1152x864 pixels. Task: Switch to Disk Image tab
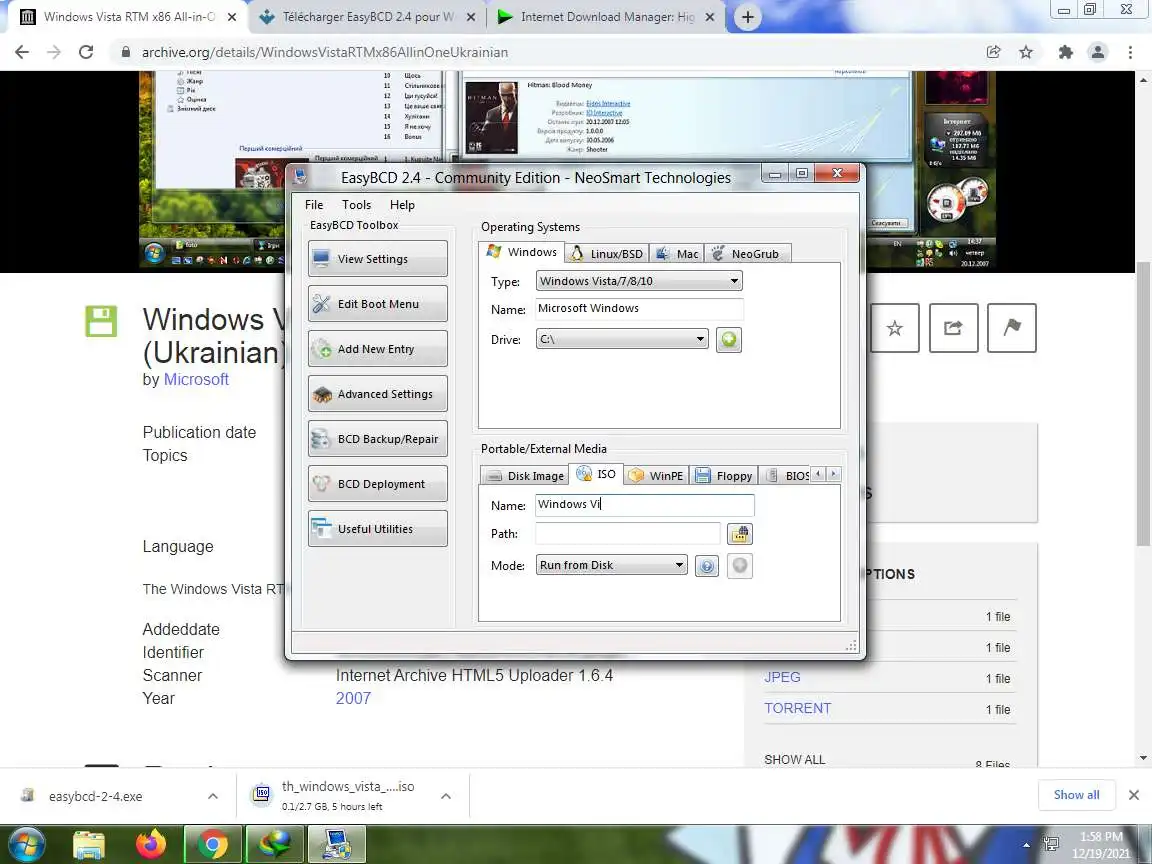point(525,475)
